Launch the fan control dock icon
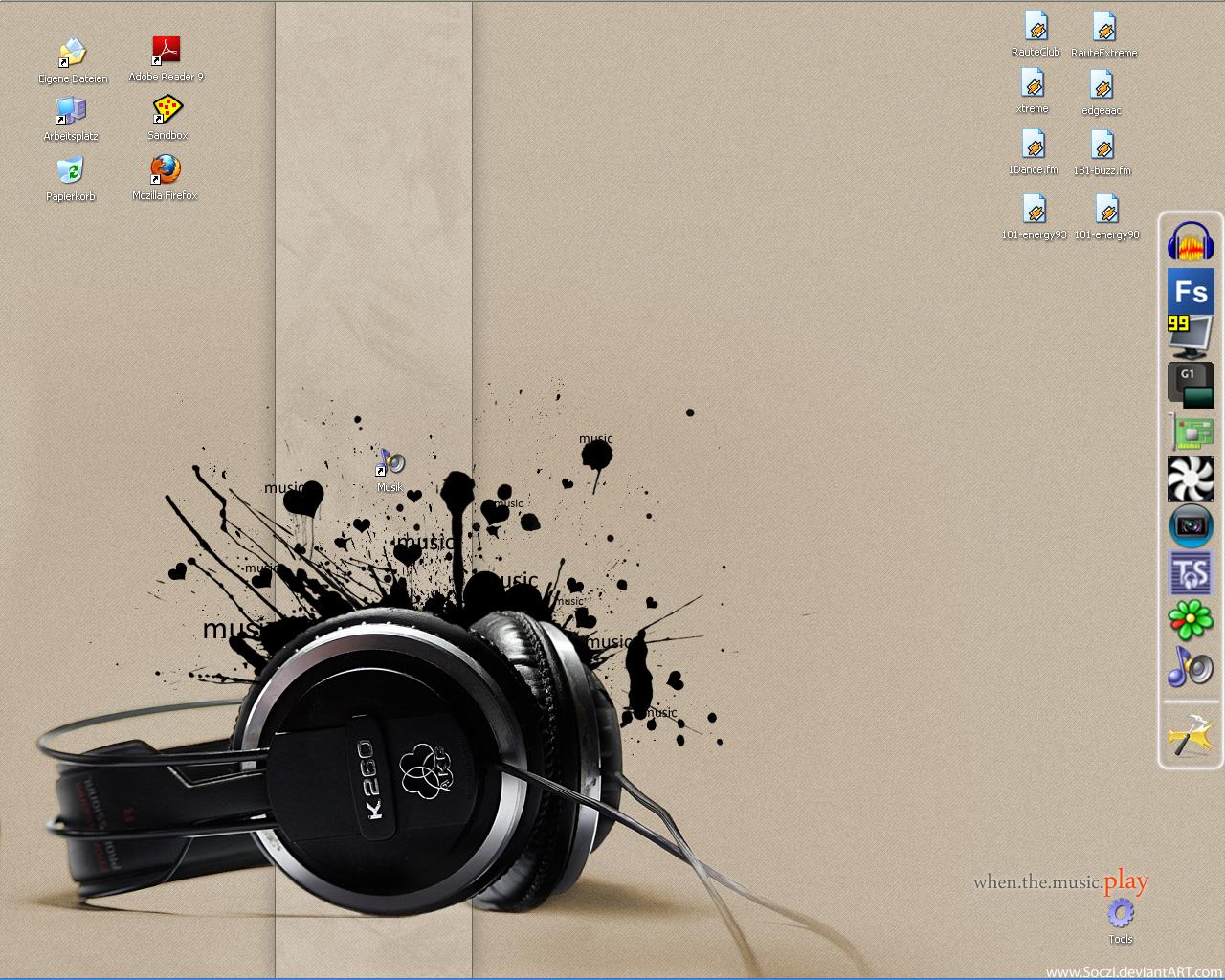 (1191, 479)
